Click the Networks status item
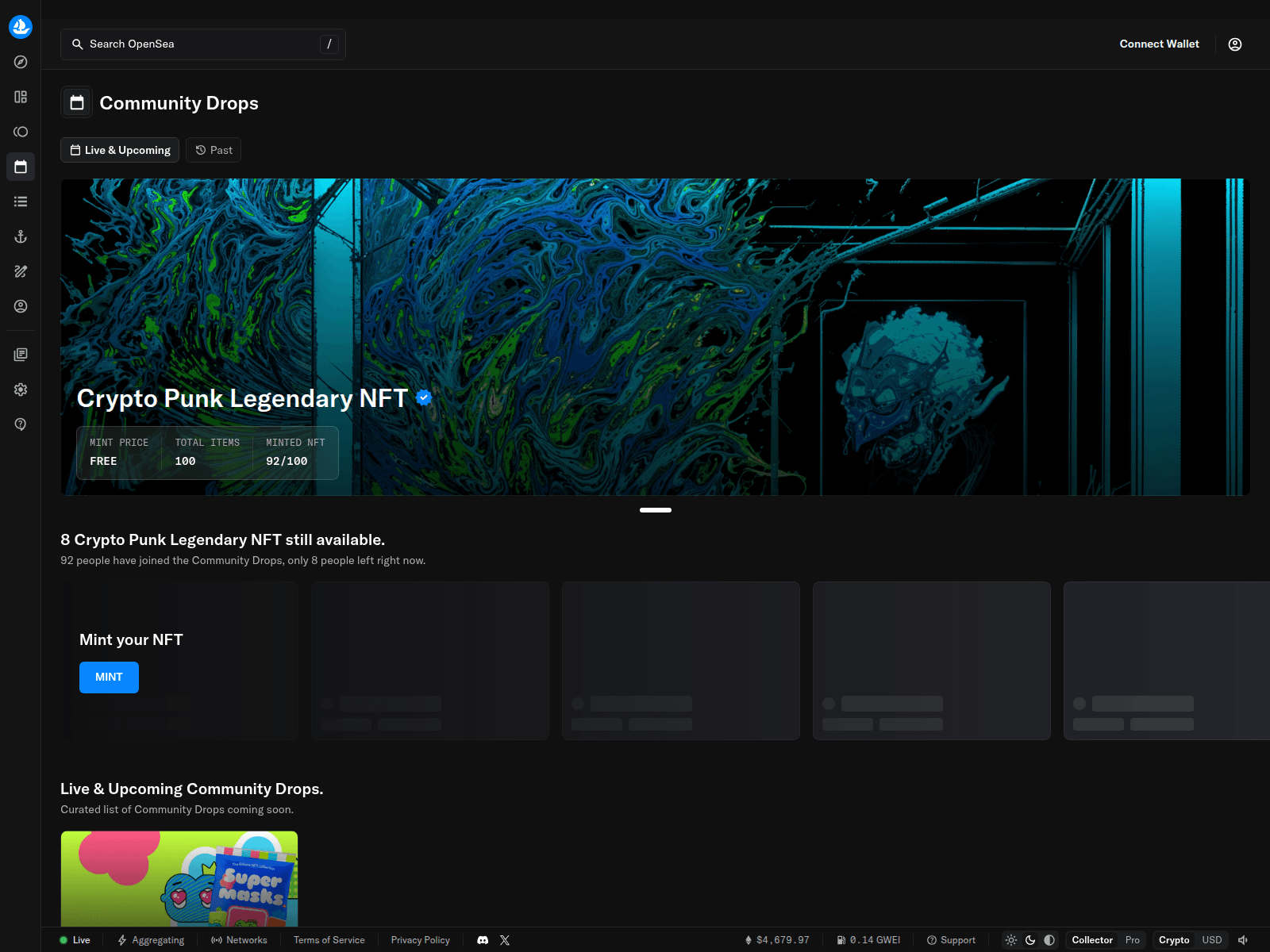Image resolution: width=1270 pixels, height=952 pixels. tap(239, 940)
